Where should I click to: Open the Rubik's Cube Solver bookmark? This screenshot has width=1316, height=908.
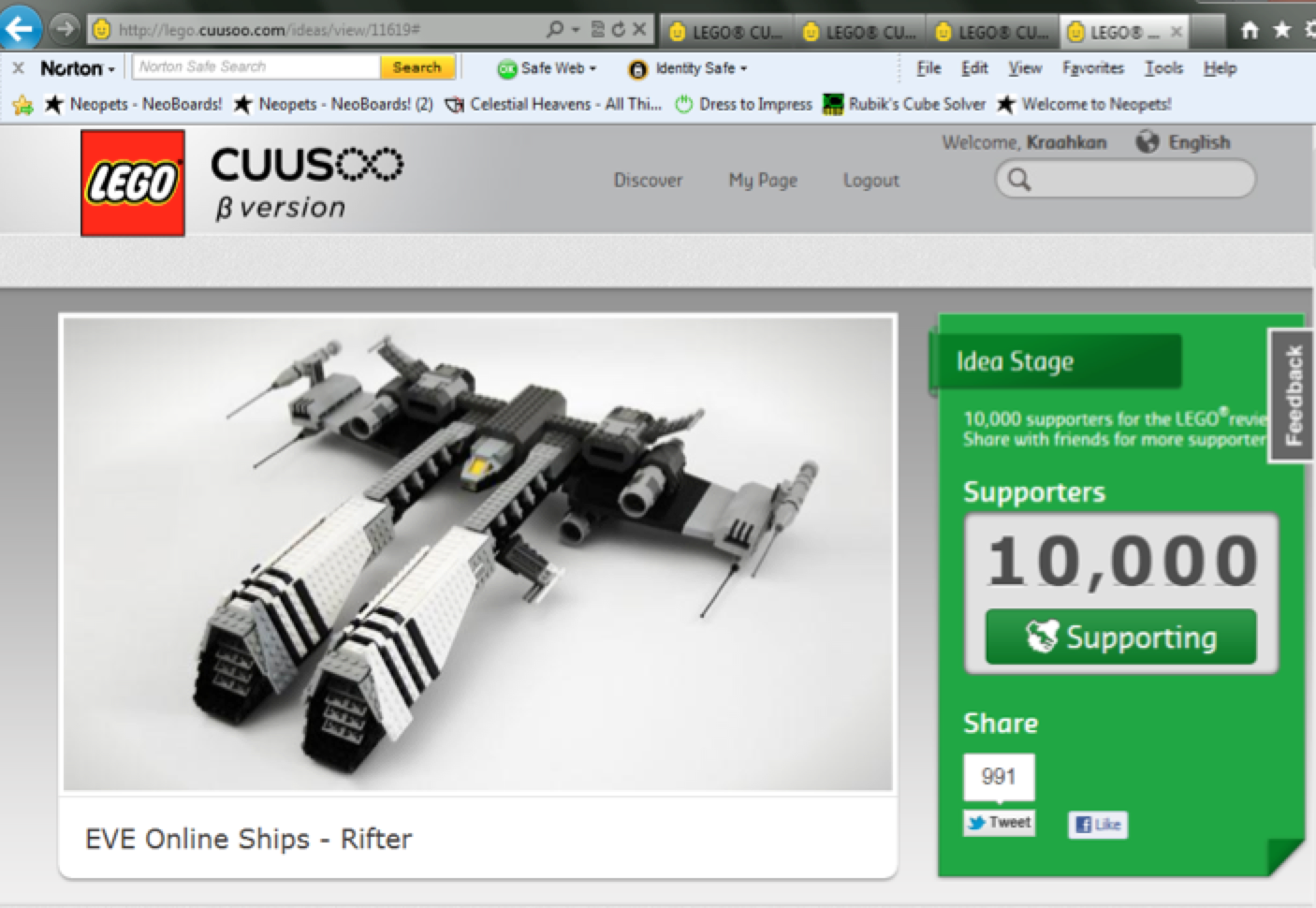coord(904,104)
